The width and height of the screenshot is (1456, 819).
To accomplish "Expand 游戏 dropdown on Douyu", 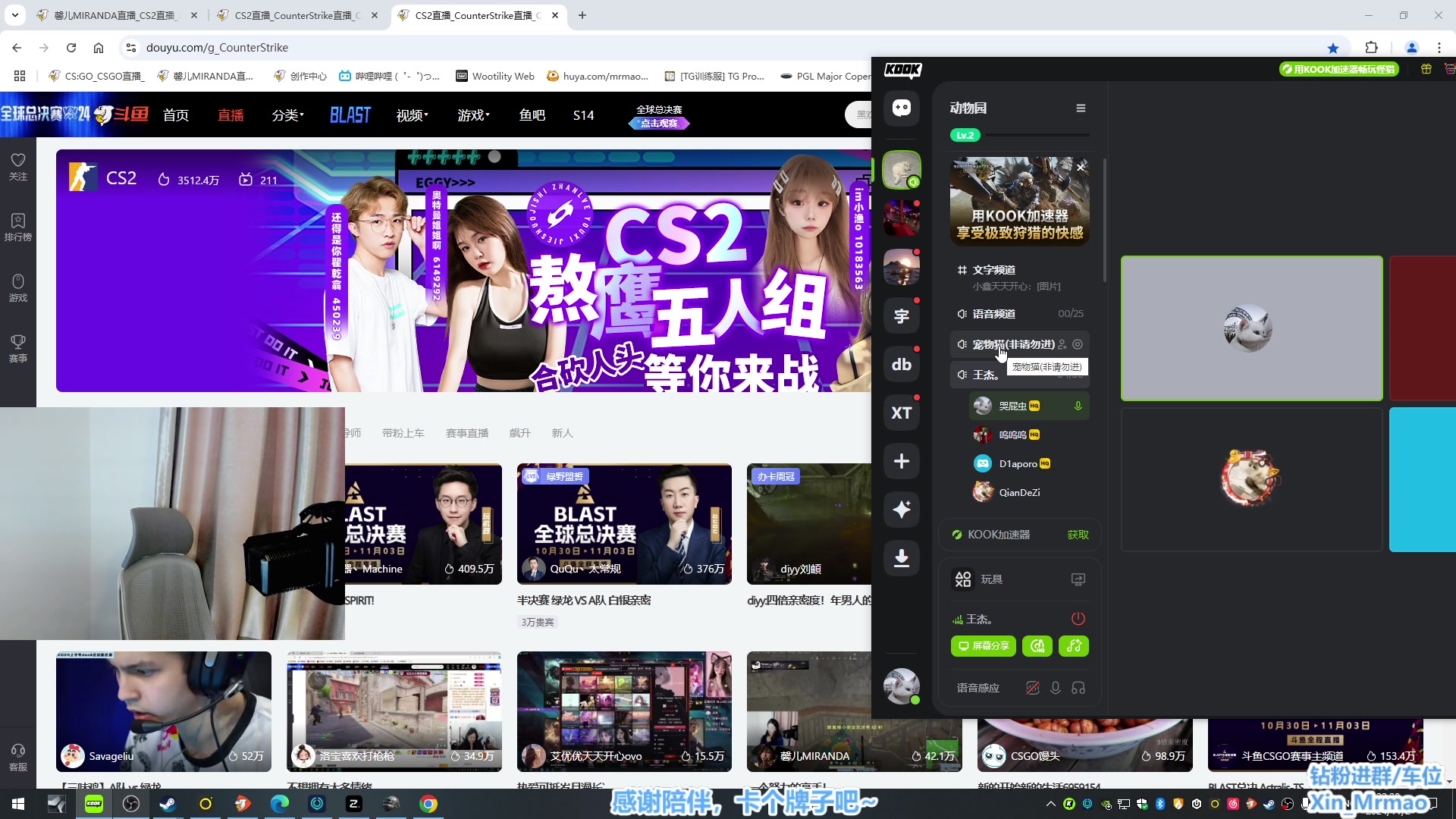I will click(x=473, y=115).
